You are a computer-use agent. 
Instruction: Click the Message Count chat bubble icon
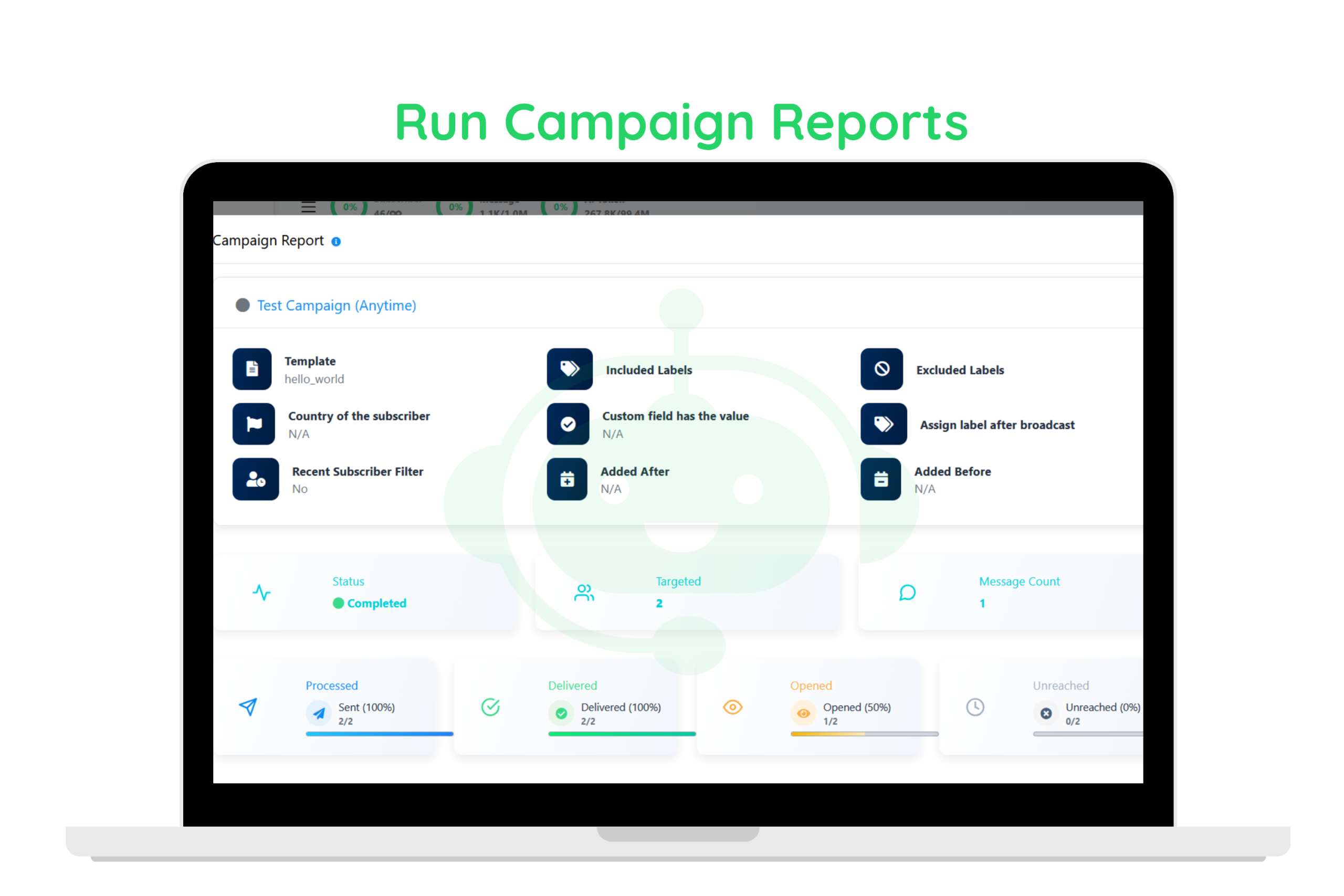click(907, 593)
